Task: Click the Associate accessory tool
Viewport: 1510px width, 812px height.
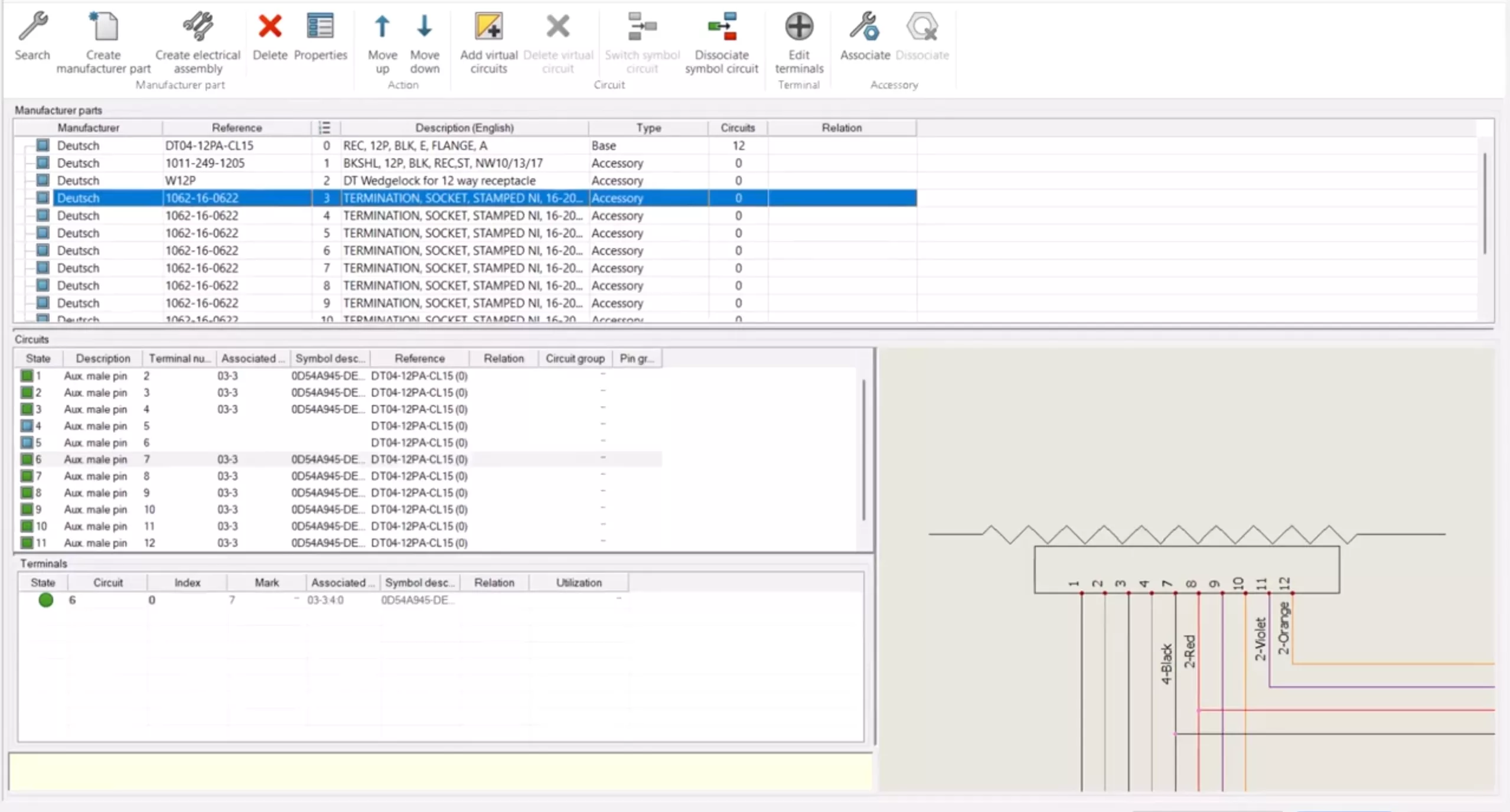Action: [x=863, y=35]
